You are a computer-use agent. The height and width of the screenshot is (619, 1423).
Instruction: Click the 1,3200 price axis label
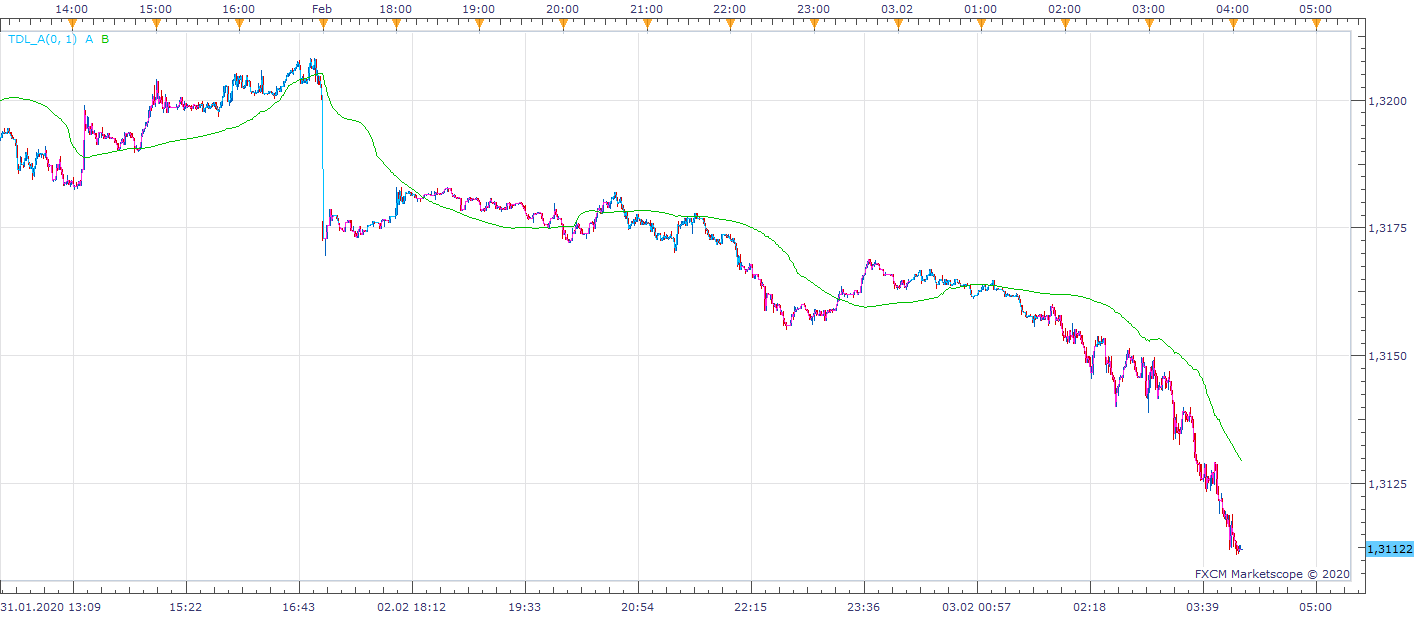[x=1387, y=101]
